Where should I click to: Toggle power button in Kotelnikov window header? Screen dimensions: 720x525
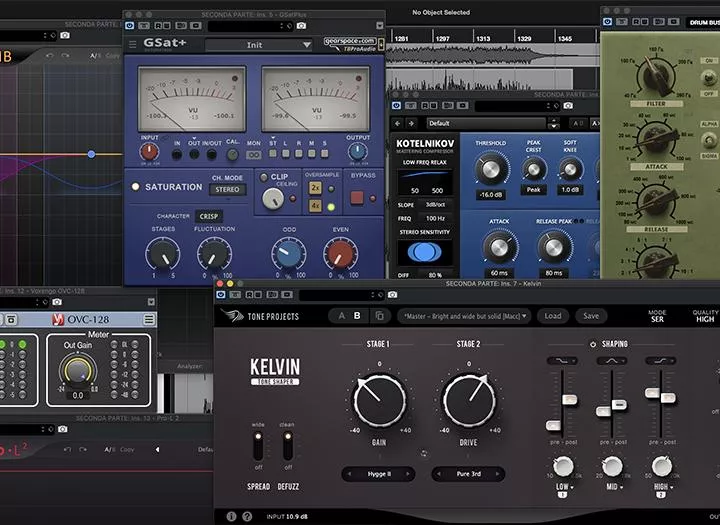coord(396,106)
